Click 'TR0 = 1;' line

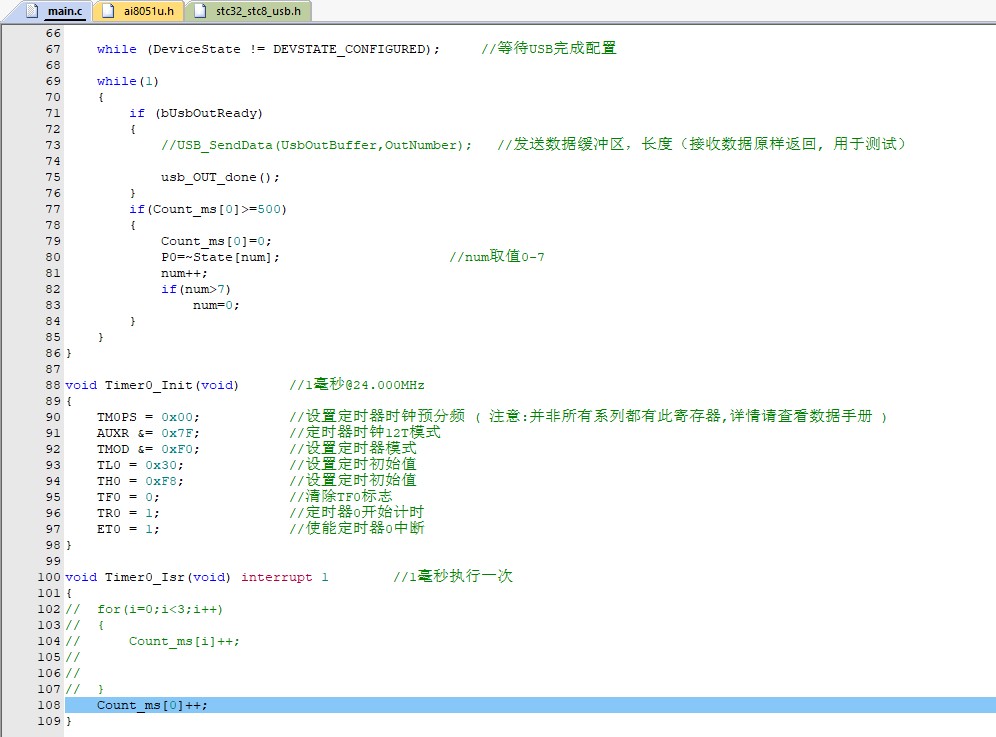pos(128,513)
